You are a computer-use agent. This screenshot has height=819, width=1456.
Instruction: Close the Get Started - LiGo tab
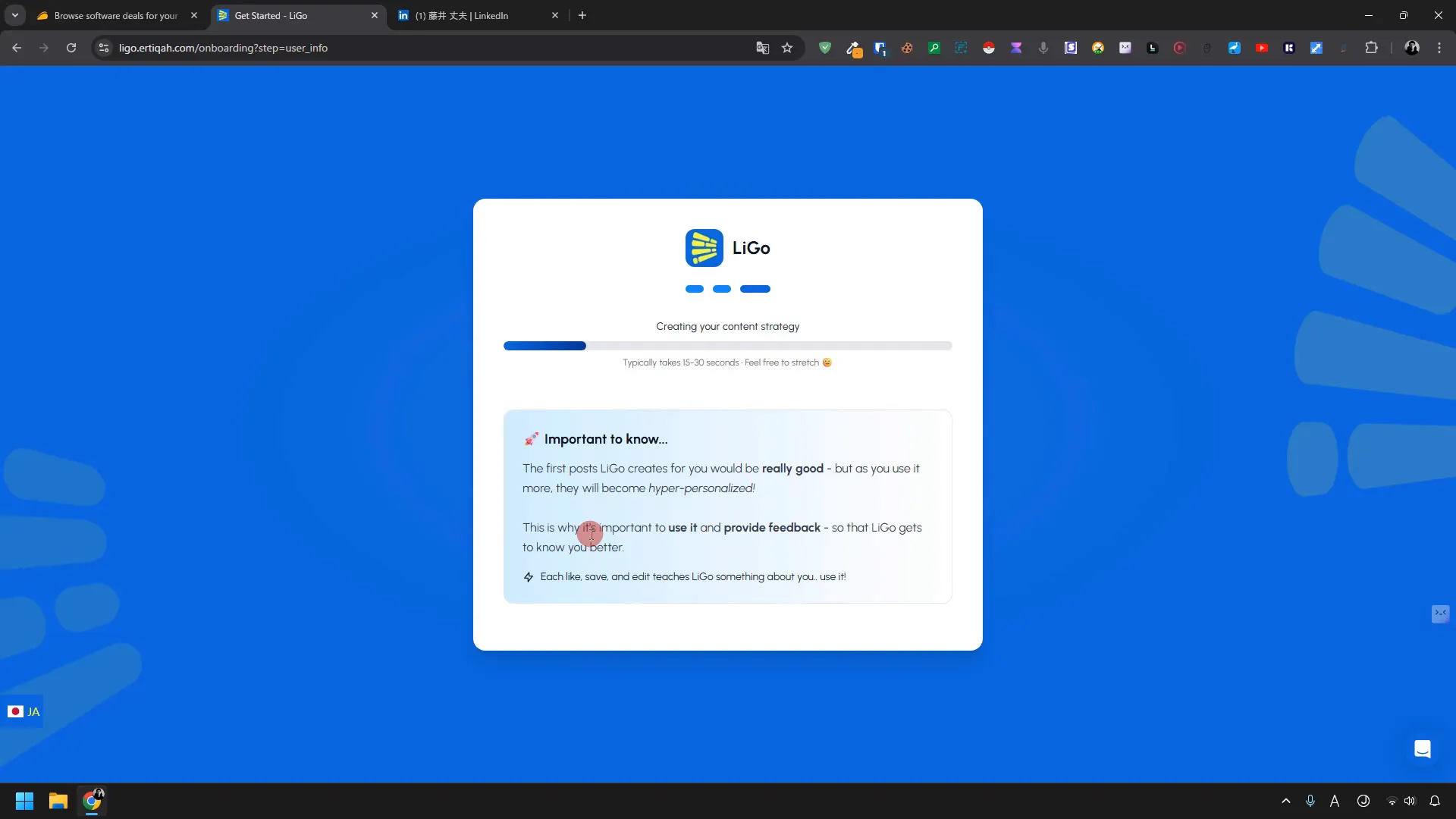click(x=375, y=15)
